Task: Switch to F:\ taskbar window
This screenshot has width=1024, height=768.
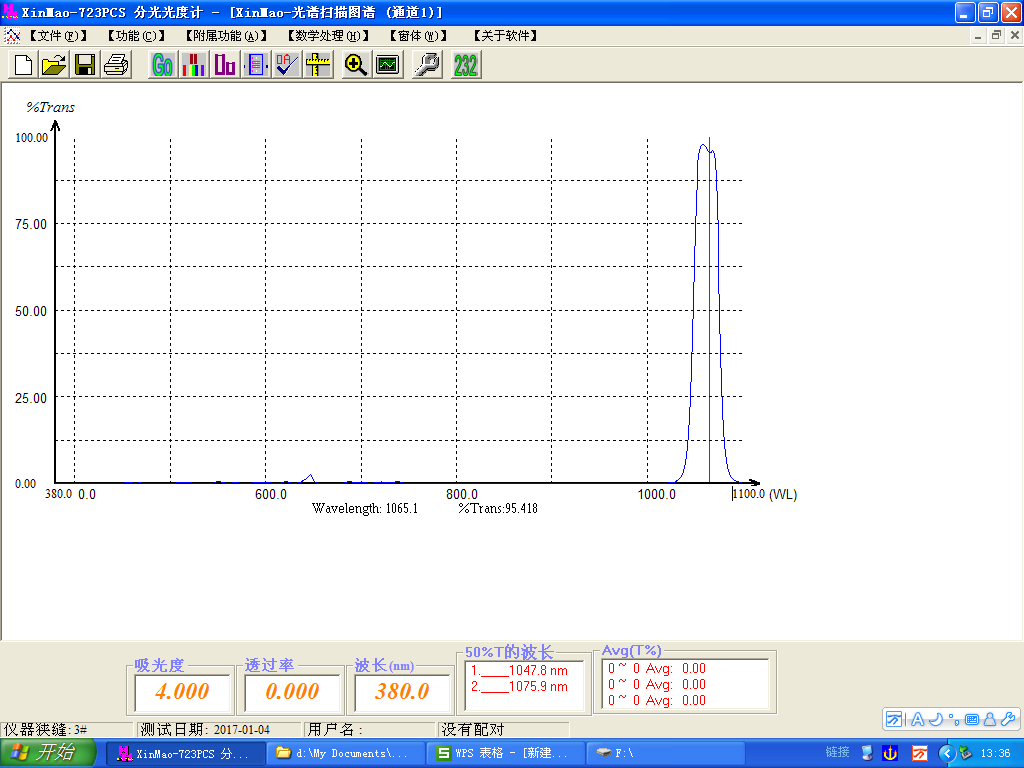Action: [665, 753]
